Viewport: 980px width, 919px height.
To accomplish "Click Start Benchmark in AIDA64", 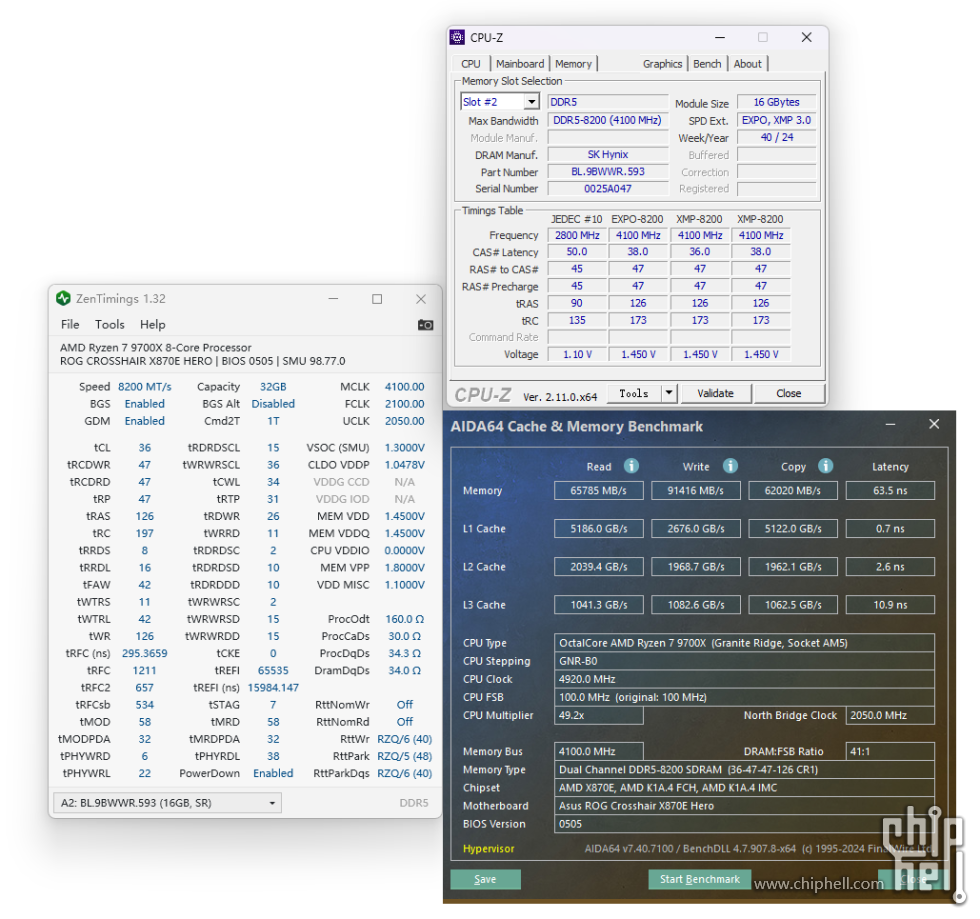I will point(699,879).
